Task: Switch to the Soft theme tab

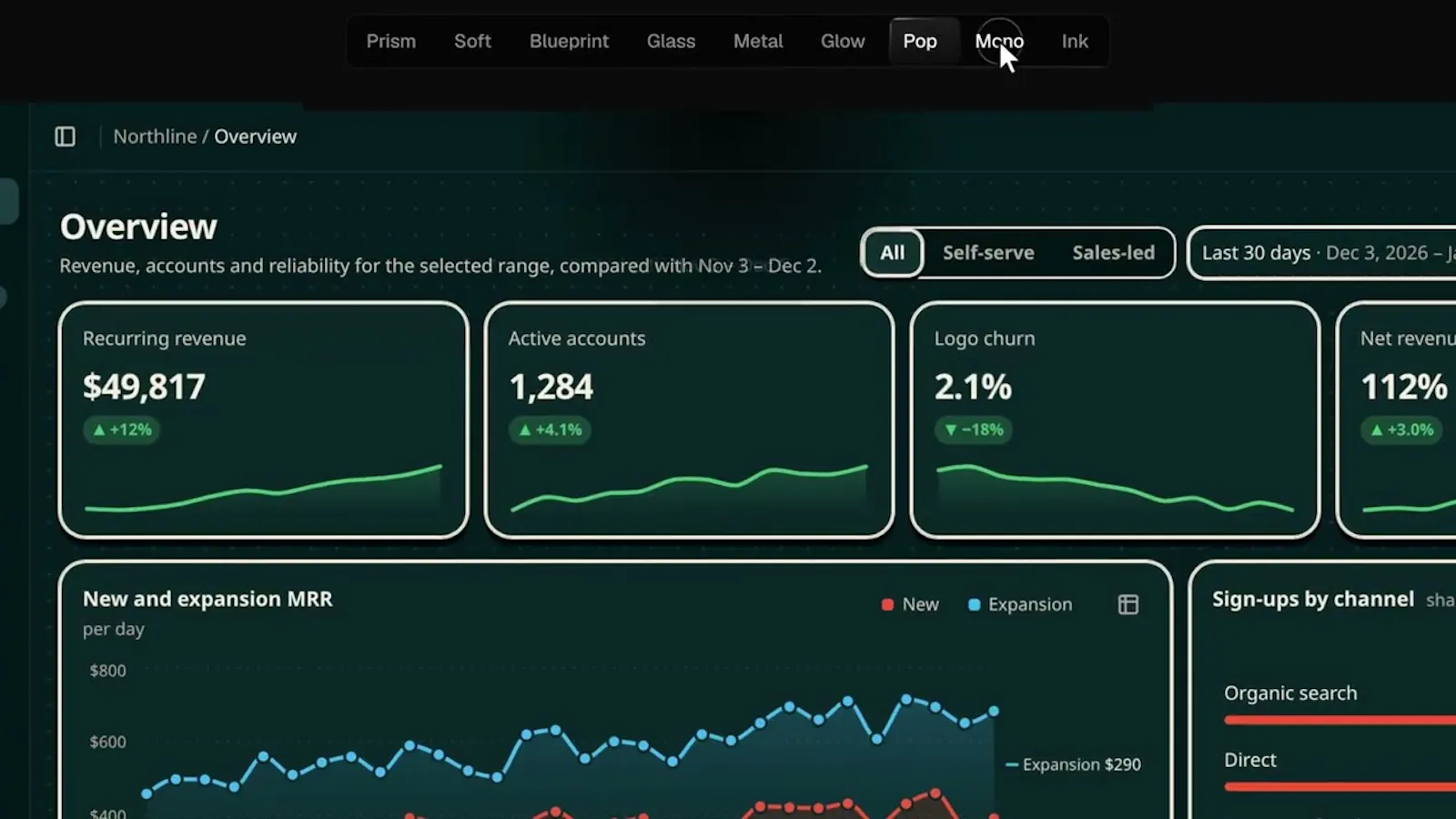Action: [472, 41]
